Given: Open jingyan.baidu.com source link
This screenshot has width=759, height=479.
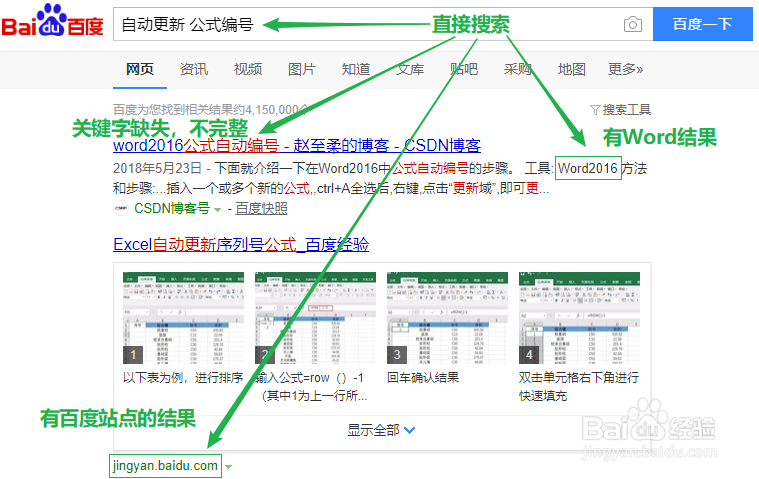Looking at the screenshot, I should tap(165, 466).
